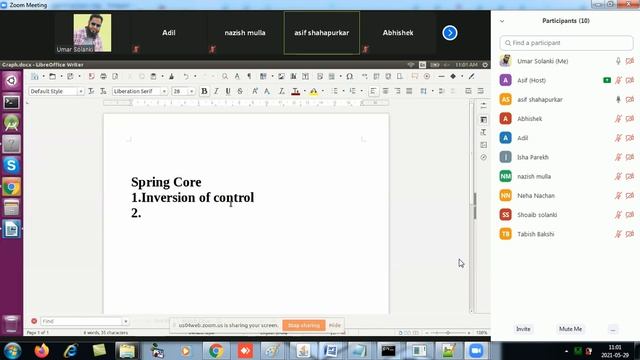Expand the Undo history dropdown arrow
Viewport: 640px width, 360px height.
point(195,76)
